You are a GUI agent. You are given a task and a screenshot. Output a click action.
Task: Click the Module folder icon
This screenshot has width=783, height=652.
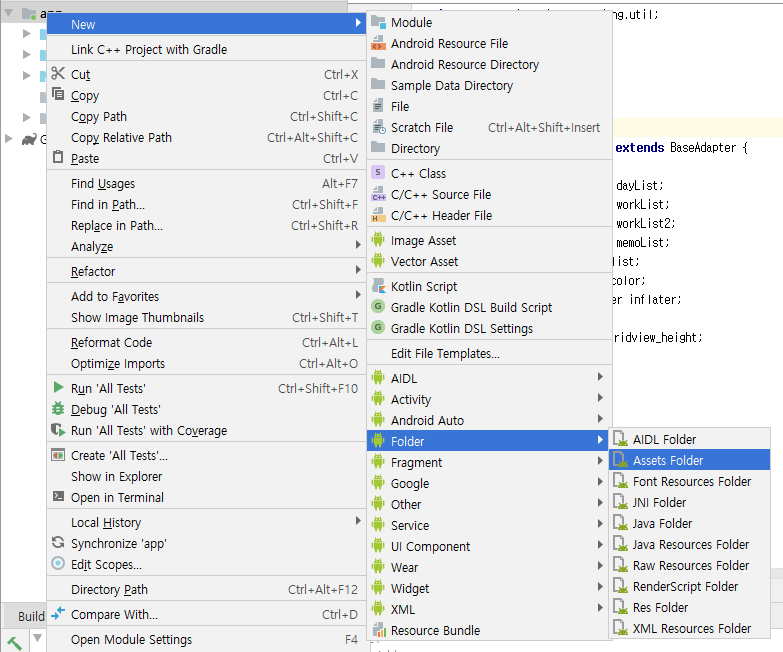(379, 22)
